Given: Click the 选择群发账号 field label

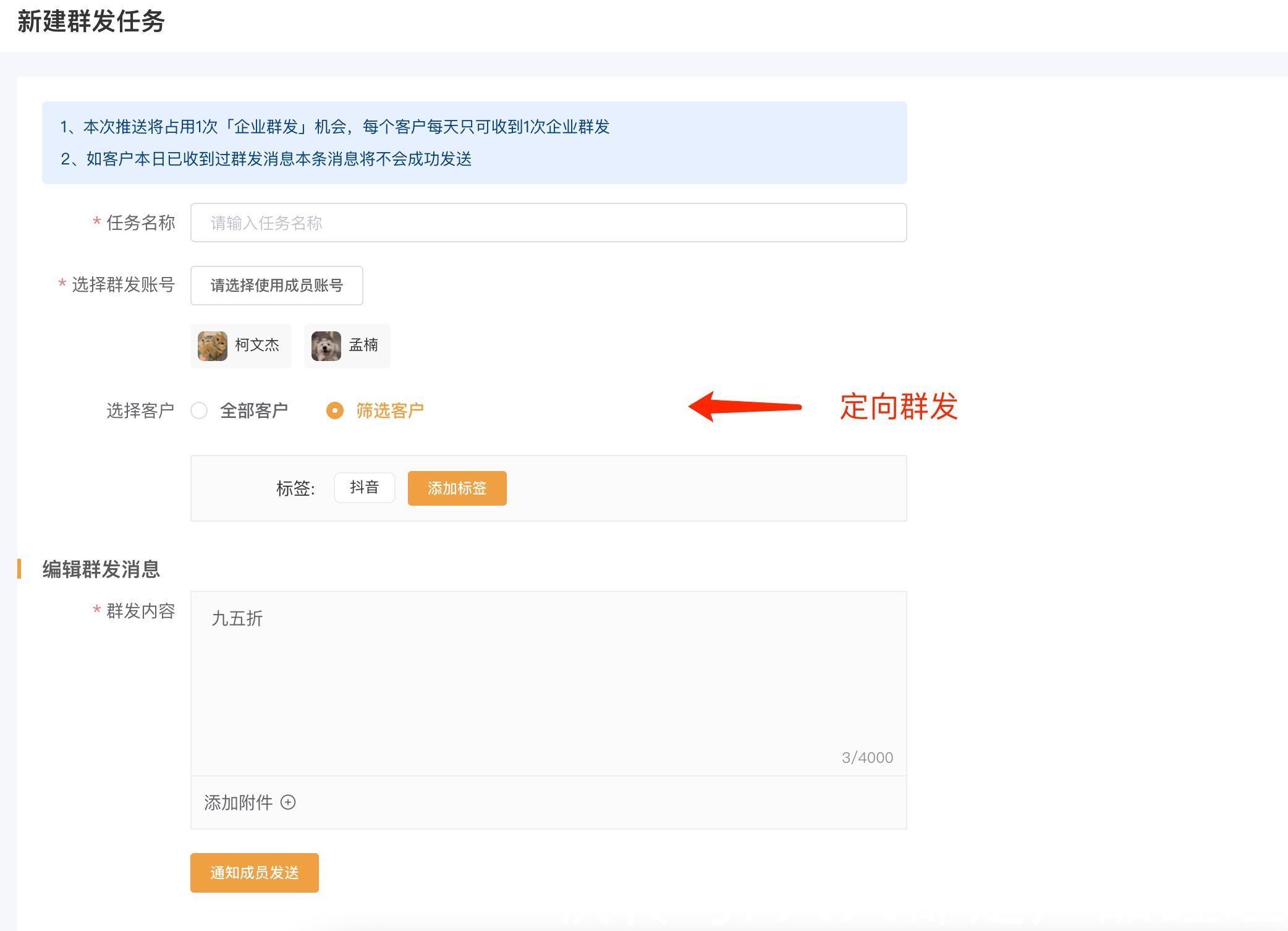Looking at the screenshot, I should point(123,284).
